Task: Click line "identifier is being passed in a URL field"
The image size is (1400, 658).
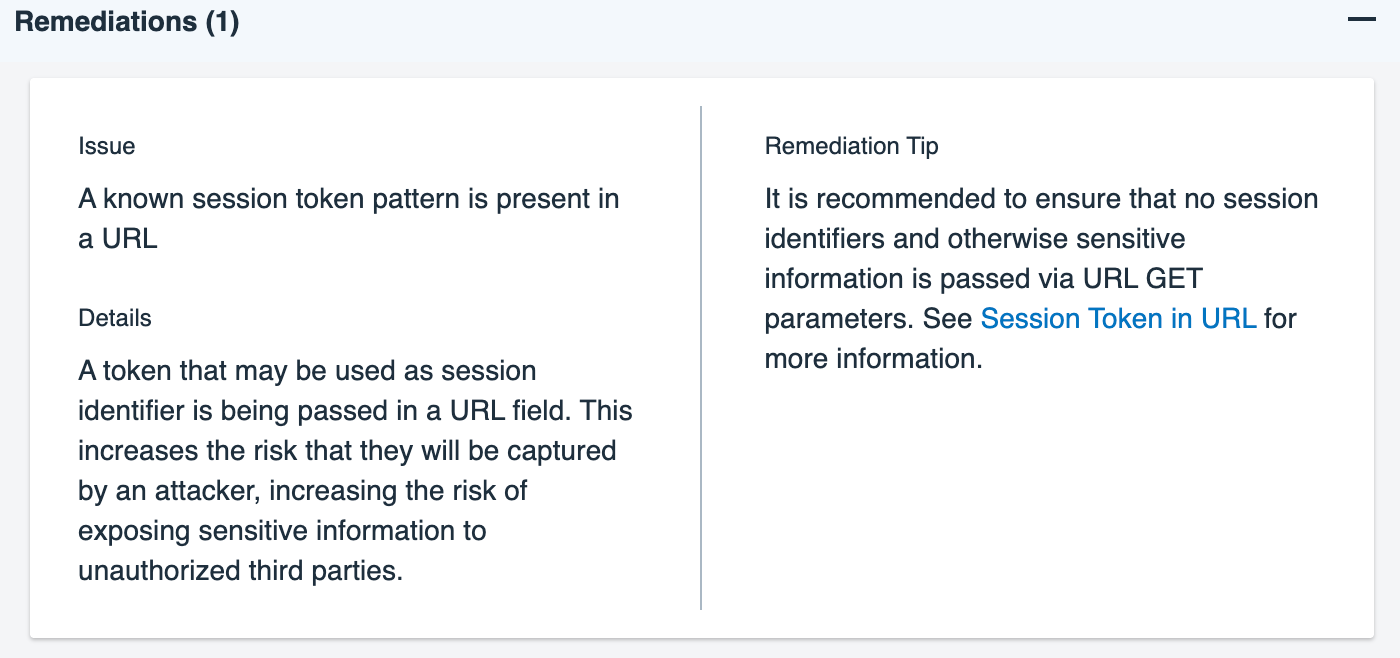Action: point(355,411)
